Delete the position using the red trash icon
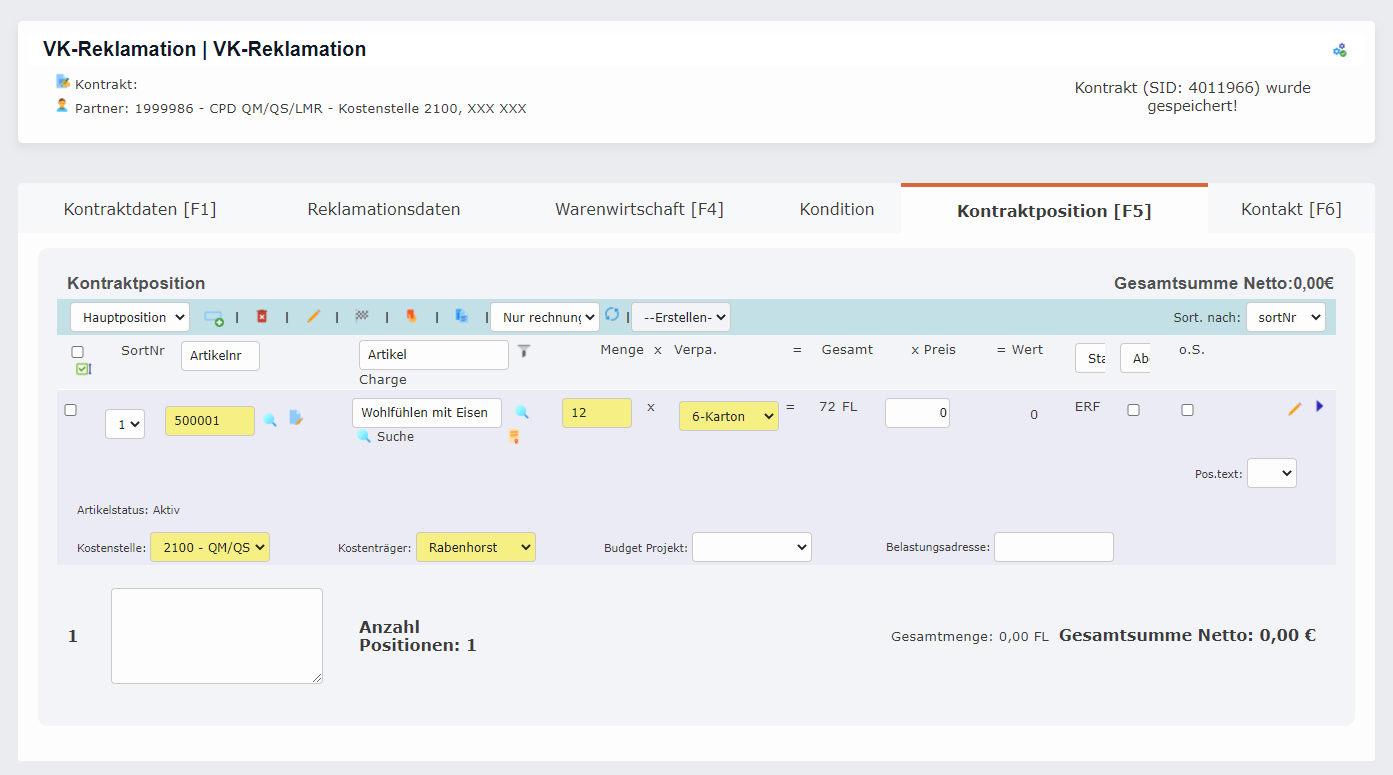This screenshot has height=775, width=1393. pyautogui.click(x=262, y=316)
